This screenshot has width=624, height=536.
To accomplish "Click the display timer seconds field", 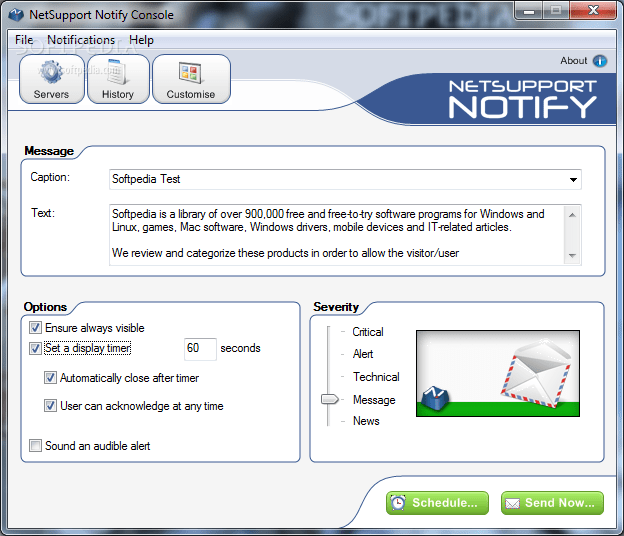I will 200,349.
